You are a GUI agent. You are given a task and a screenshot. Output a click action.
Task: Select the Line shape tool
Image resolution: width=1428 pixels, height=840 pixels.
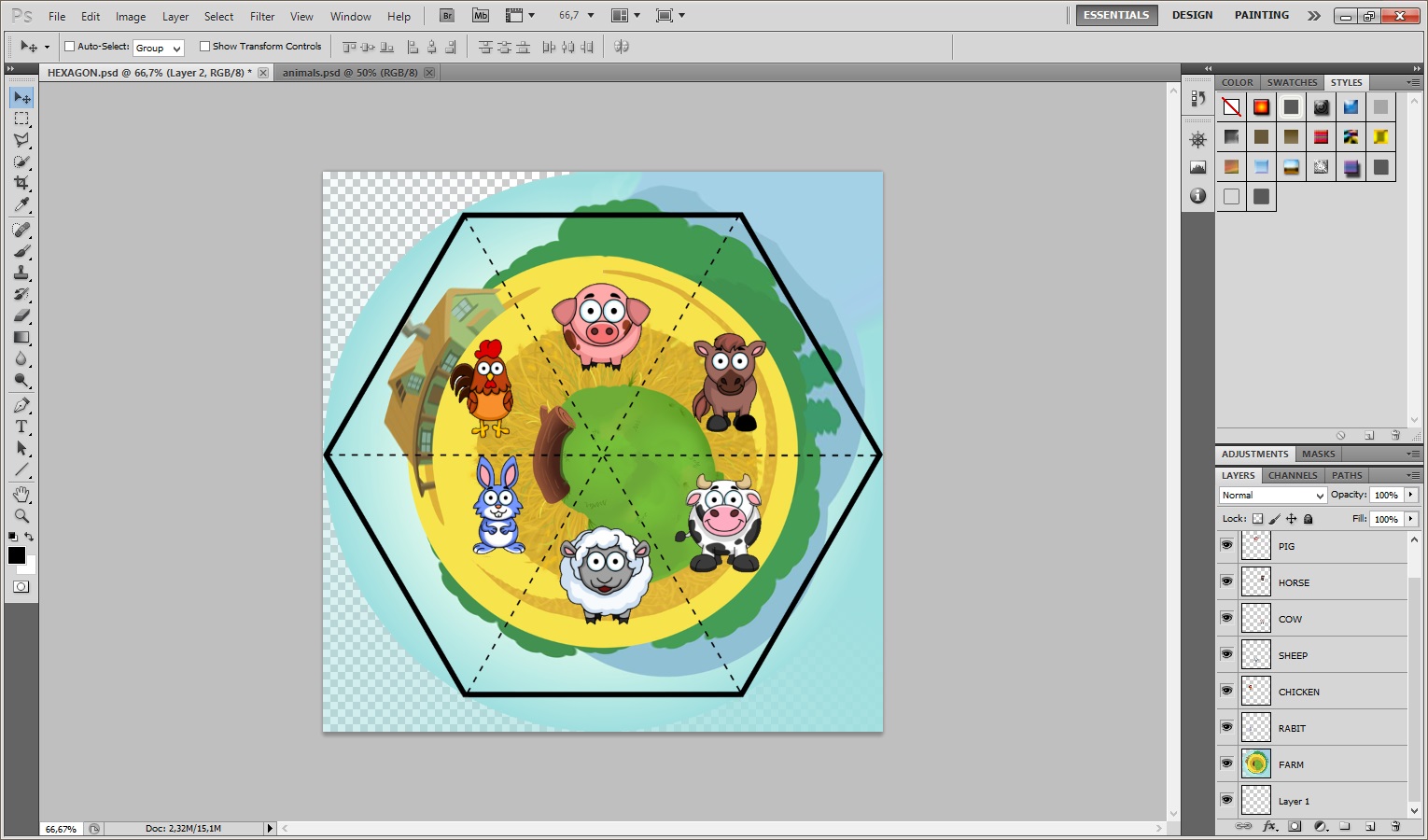coord(21,469)
